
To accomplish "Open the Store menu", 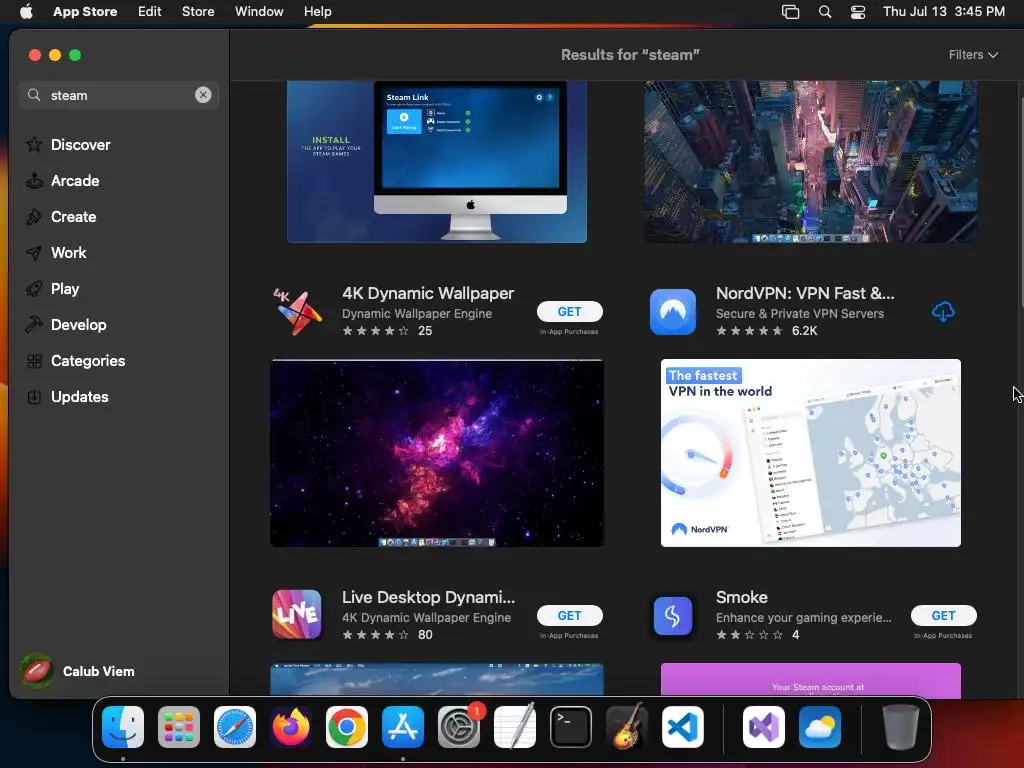I will [198, 12].
